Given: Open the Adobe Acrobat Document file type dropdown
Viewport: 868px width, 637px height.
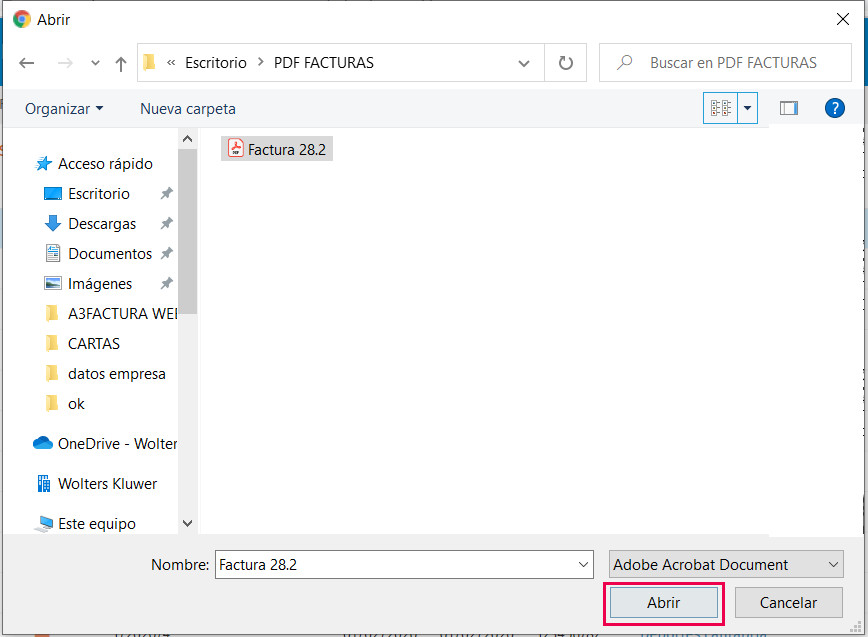Looking at the screenshot, I should [x=726, y=565].
